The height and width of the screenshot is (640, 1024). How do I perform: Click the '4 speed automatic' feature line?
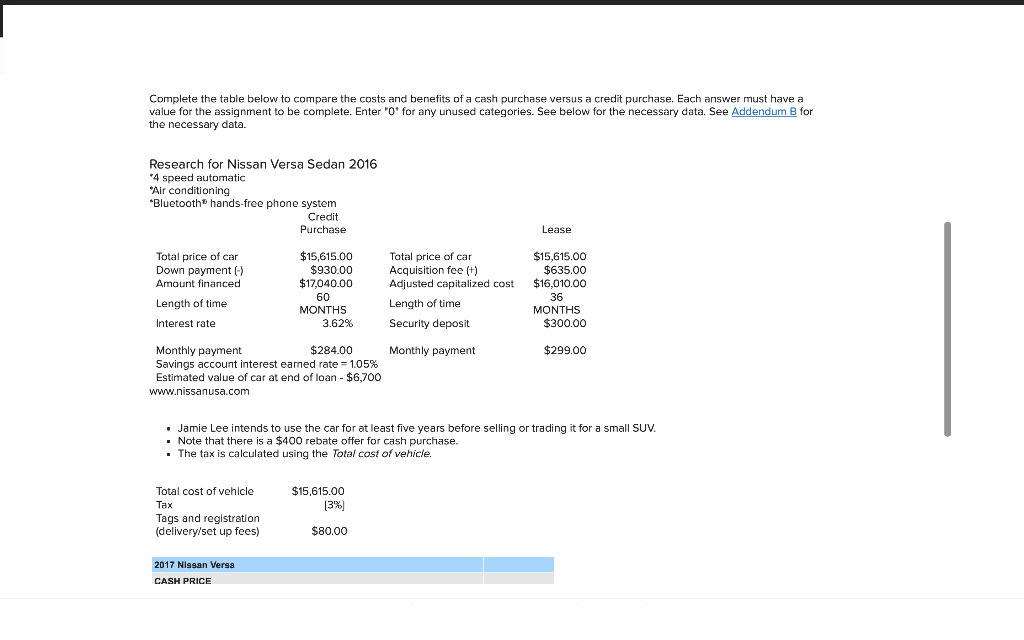(197, 178)
